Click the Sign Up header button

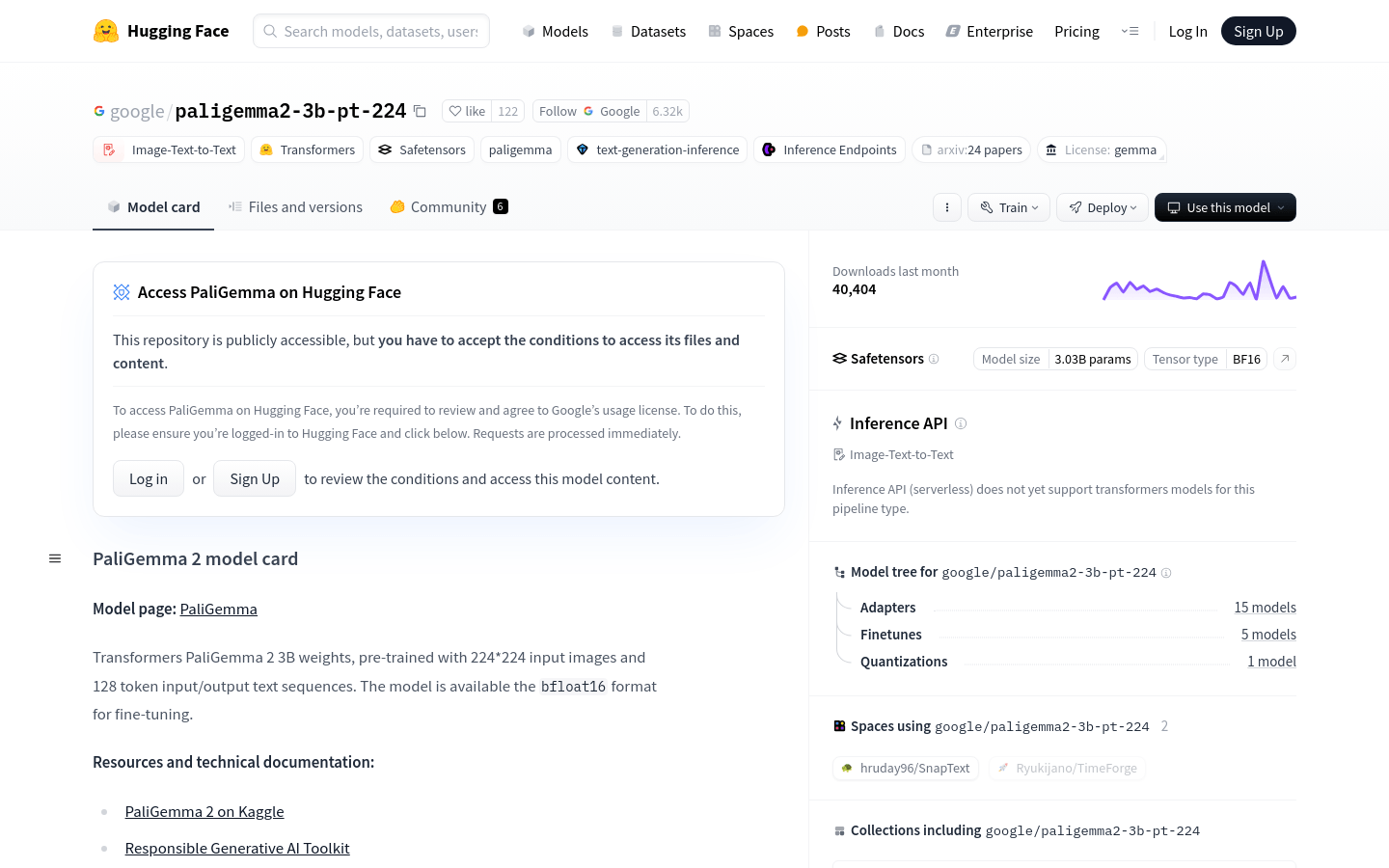[1259, 31]
